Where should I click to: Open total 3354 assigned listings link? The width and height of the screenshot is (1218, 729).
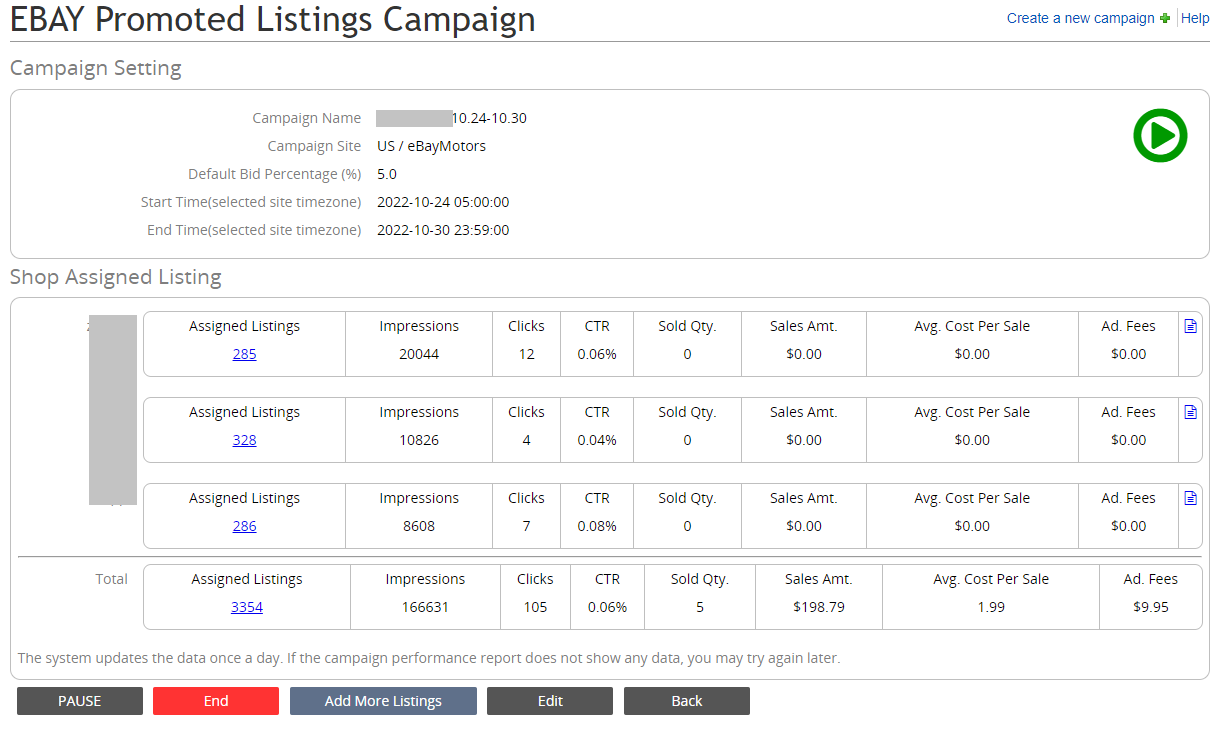(247, 607)
